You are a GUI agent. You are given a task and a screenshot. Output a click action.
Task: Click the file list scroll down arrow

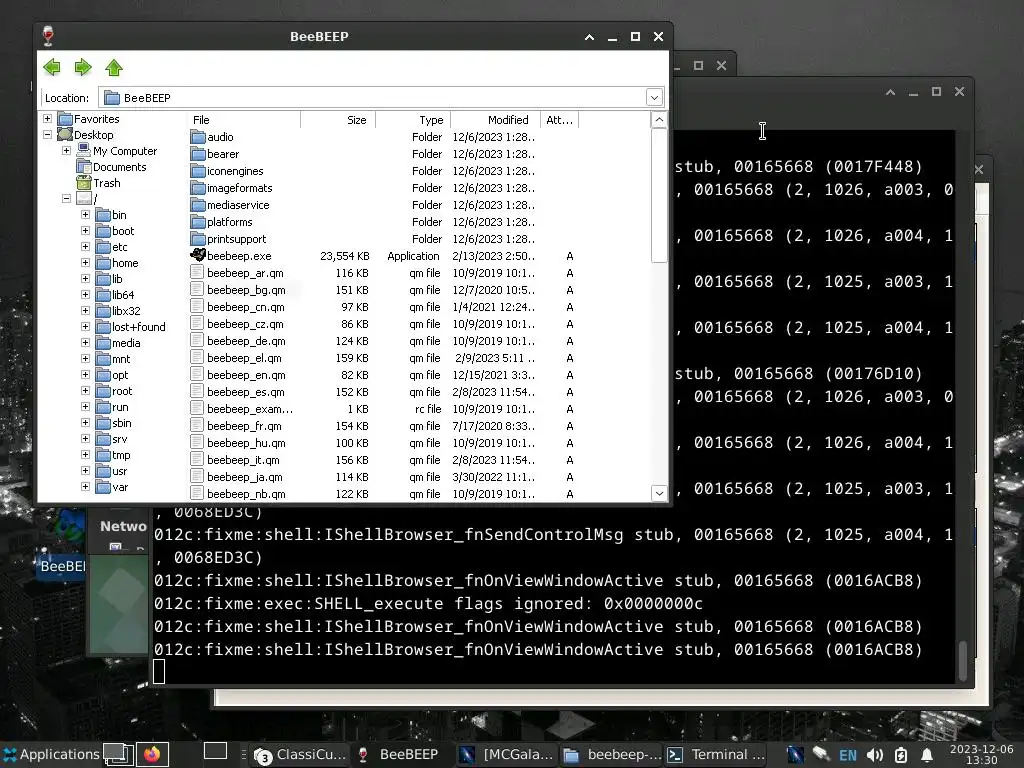coord(659,494)
